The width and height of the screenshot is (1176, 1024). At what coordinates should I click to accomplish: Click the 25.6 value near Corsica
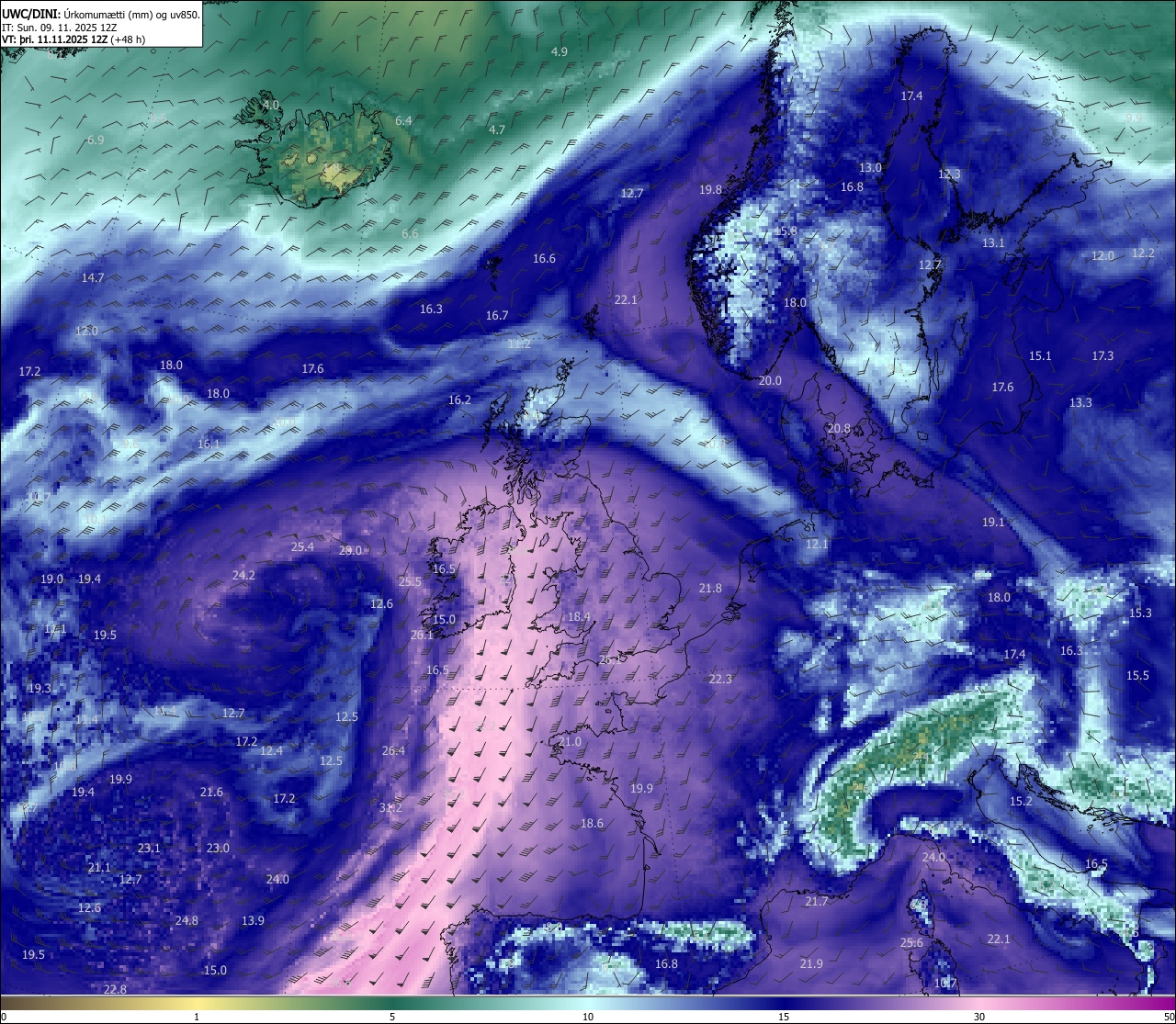(x=911, y=943)
